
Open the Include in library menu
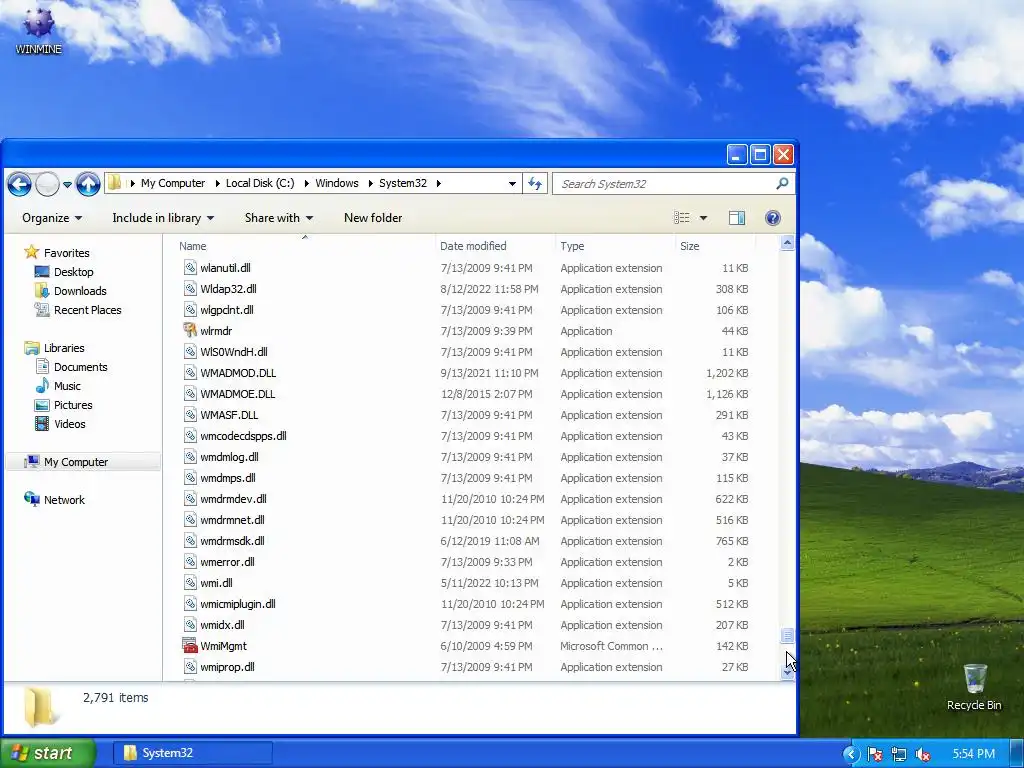click(x=163, y=218)
